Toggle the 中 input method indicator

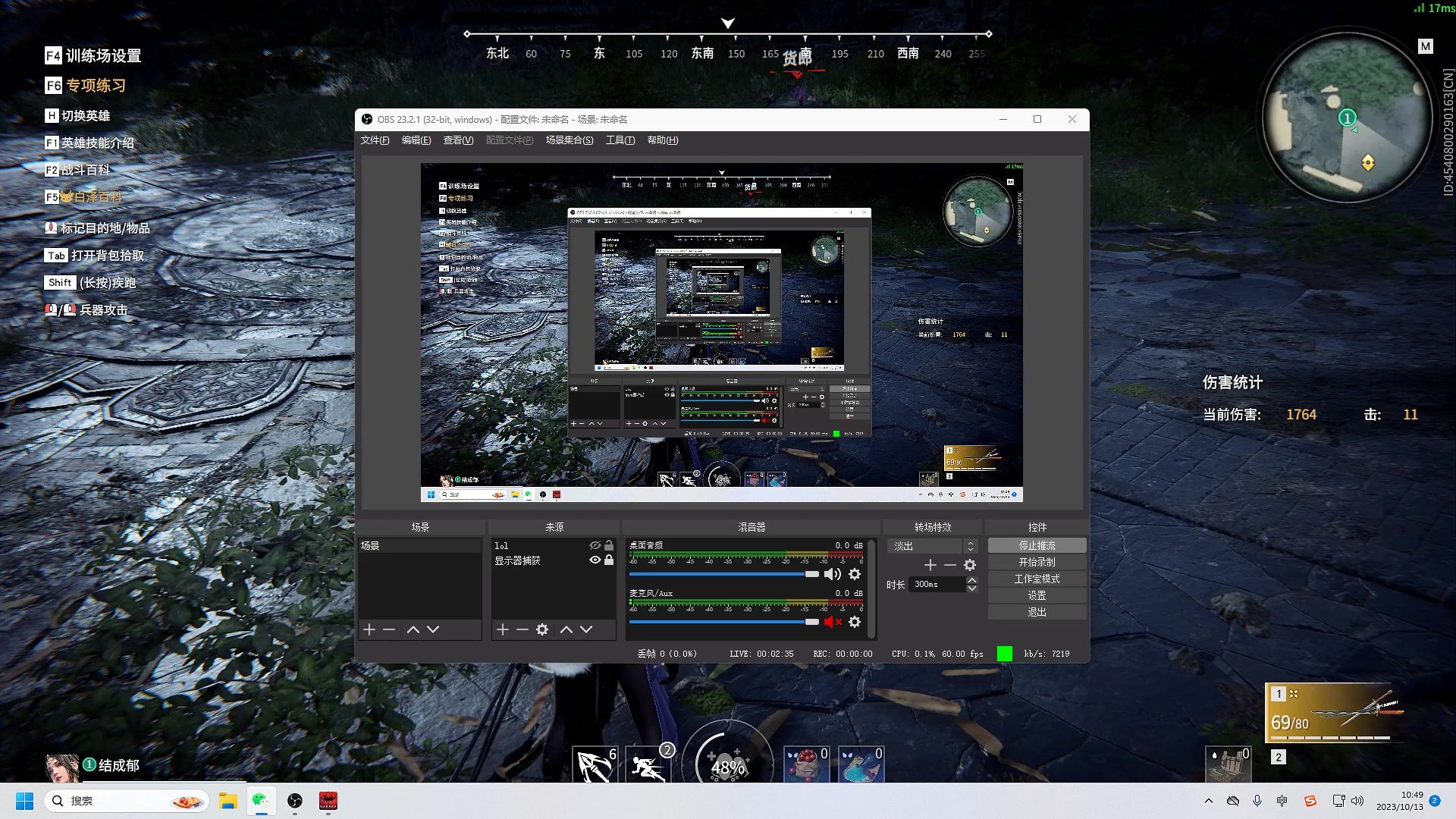[1282, 801]
